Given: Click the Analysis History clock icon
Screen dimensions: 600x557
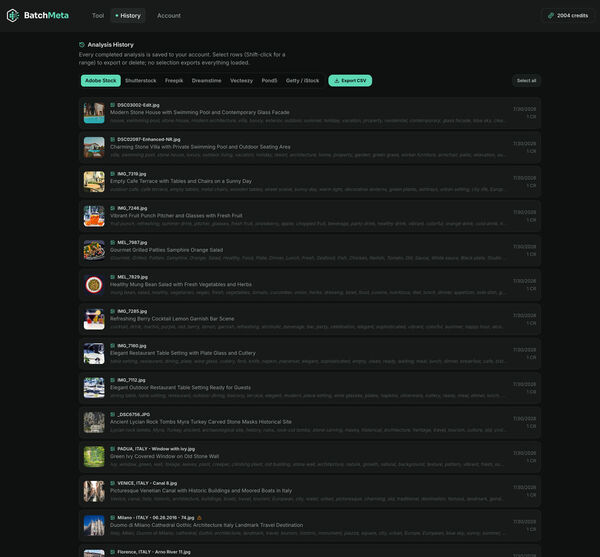Looking at the screenshot, I should pyautogui.click(x=82, y=45).
